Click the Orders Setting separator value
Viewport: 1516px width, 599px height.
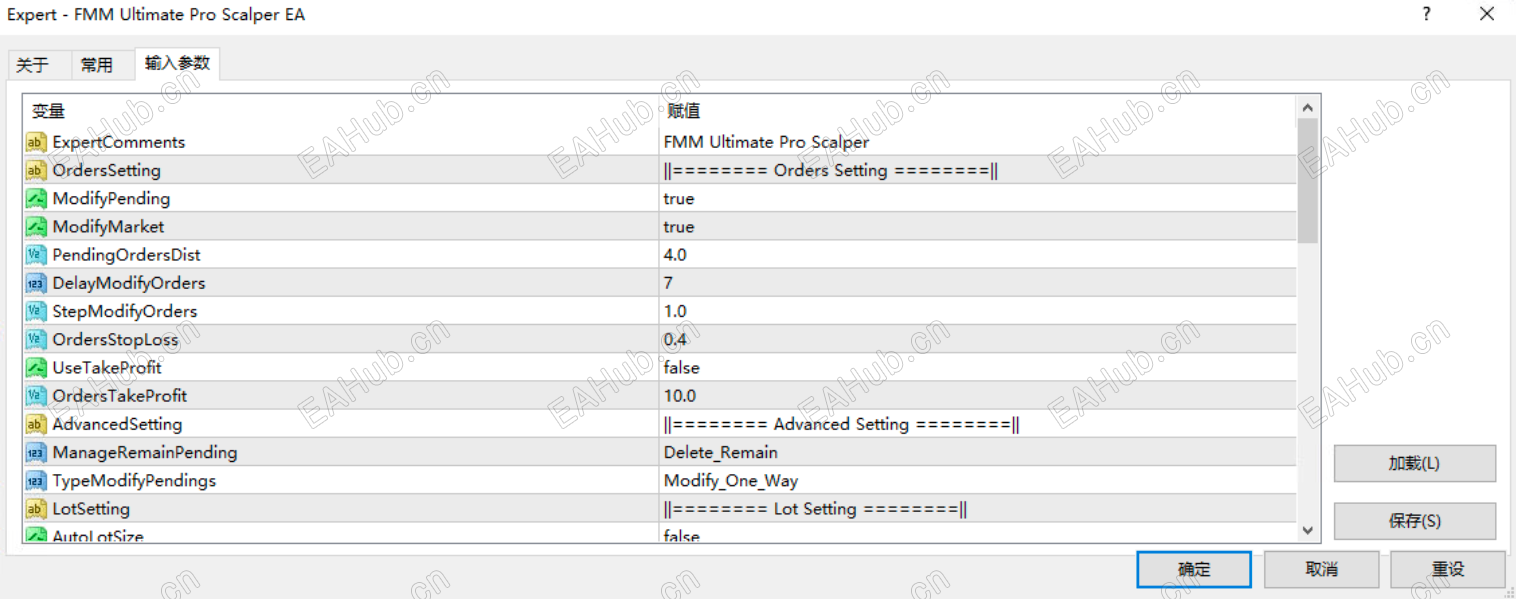pos(831,170)
